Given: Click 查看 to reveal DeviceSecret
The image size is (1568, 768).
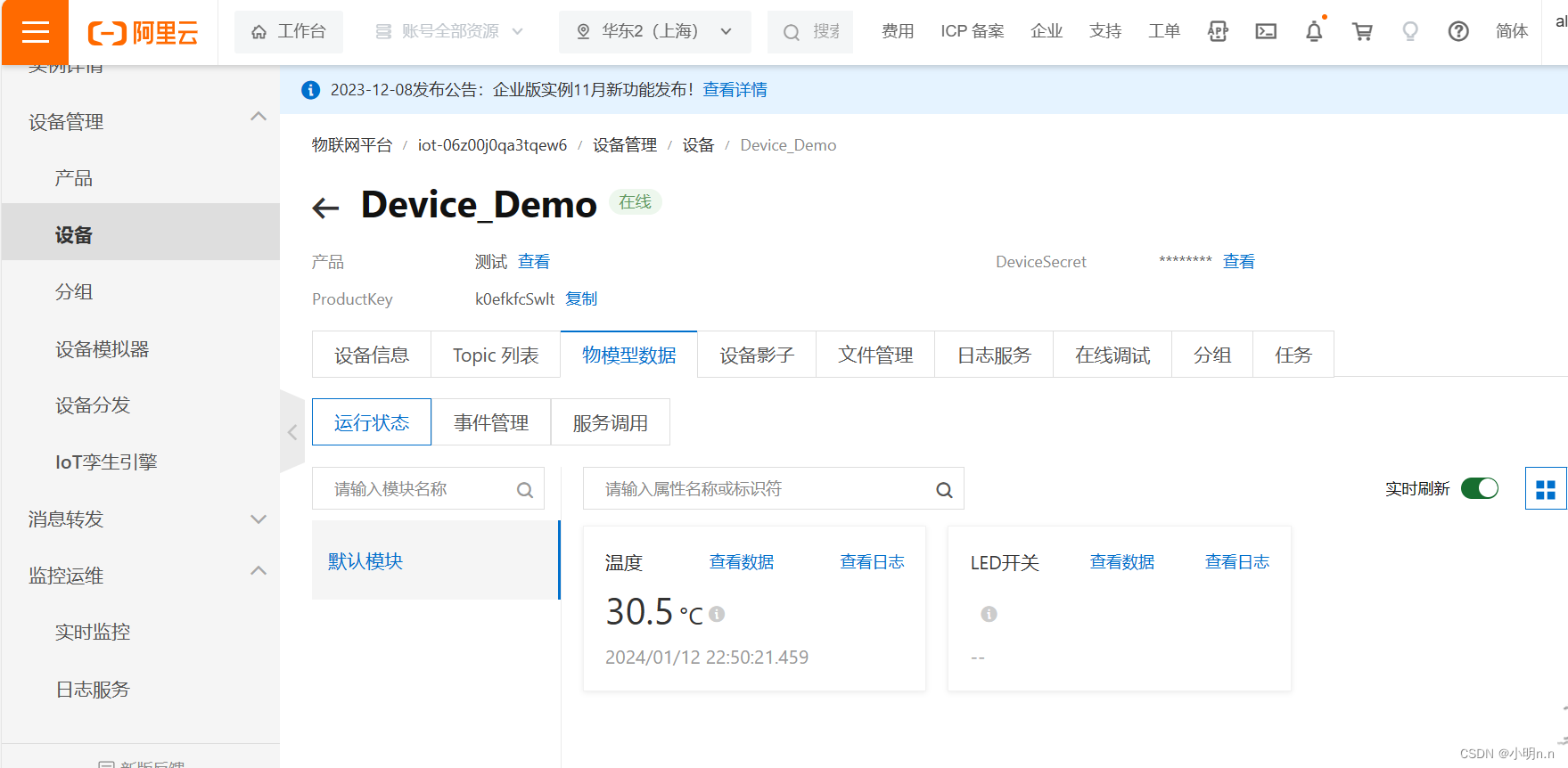Looking at the screenshot, I should point(1239,262).
